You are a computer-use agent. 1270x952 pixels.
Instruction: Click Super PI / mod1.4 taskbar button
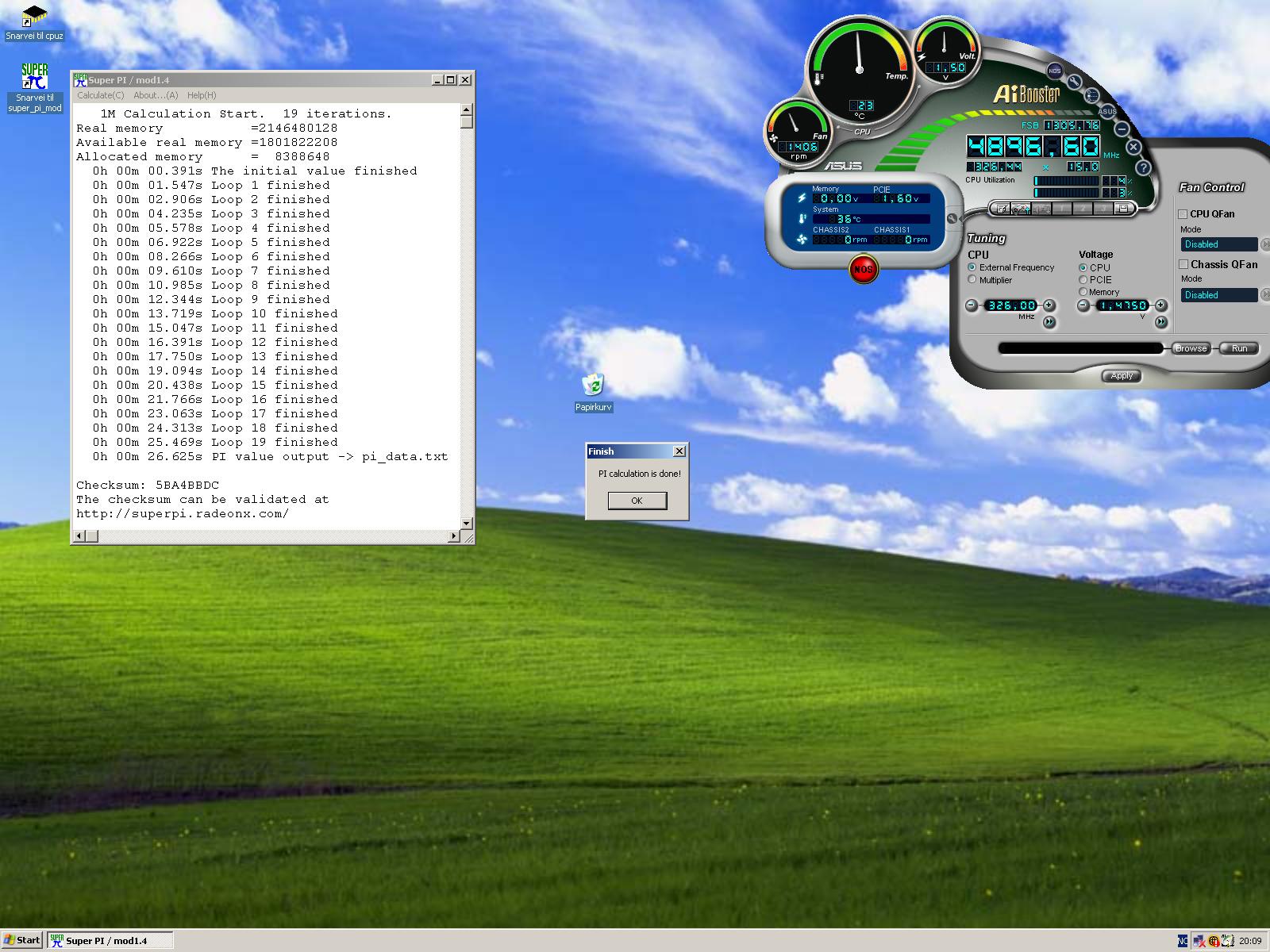(110, 941)
